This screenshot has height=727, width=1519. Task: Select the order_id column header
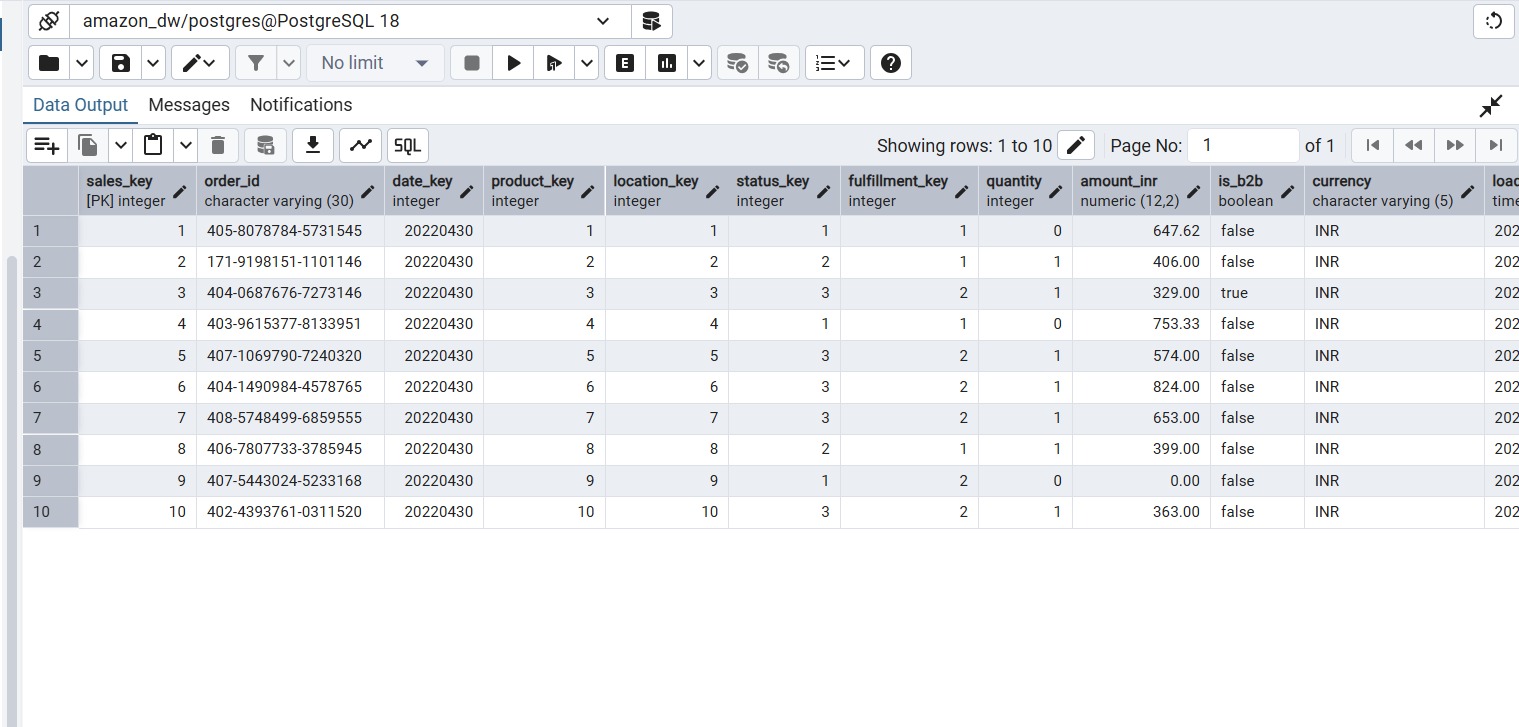click(x=290, y=190)
